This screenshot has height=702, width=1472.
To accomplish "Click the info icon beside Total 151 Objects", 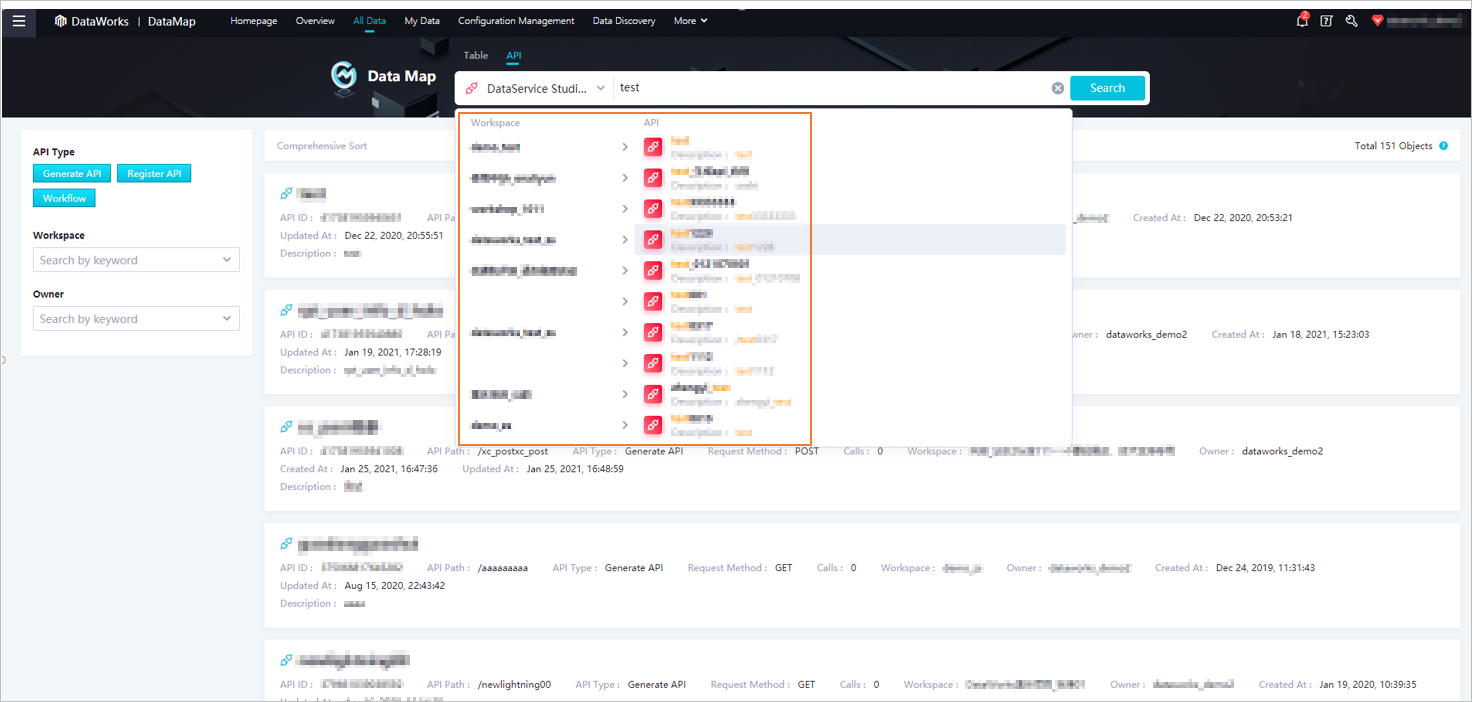I will point(1443,146).
